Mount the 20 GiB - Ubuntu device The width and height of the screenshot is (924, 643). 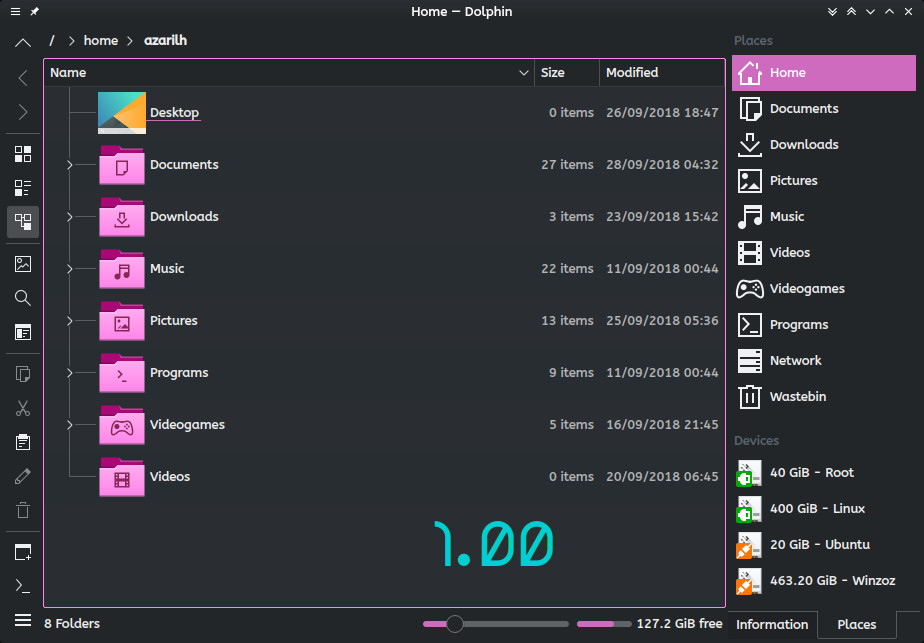[x=824, y=545]
